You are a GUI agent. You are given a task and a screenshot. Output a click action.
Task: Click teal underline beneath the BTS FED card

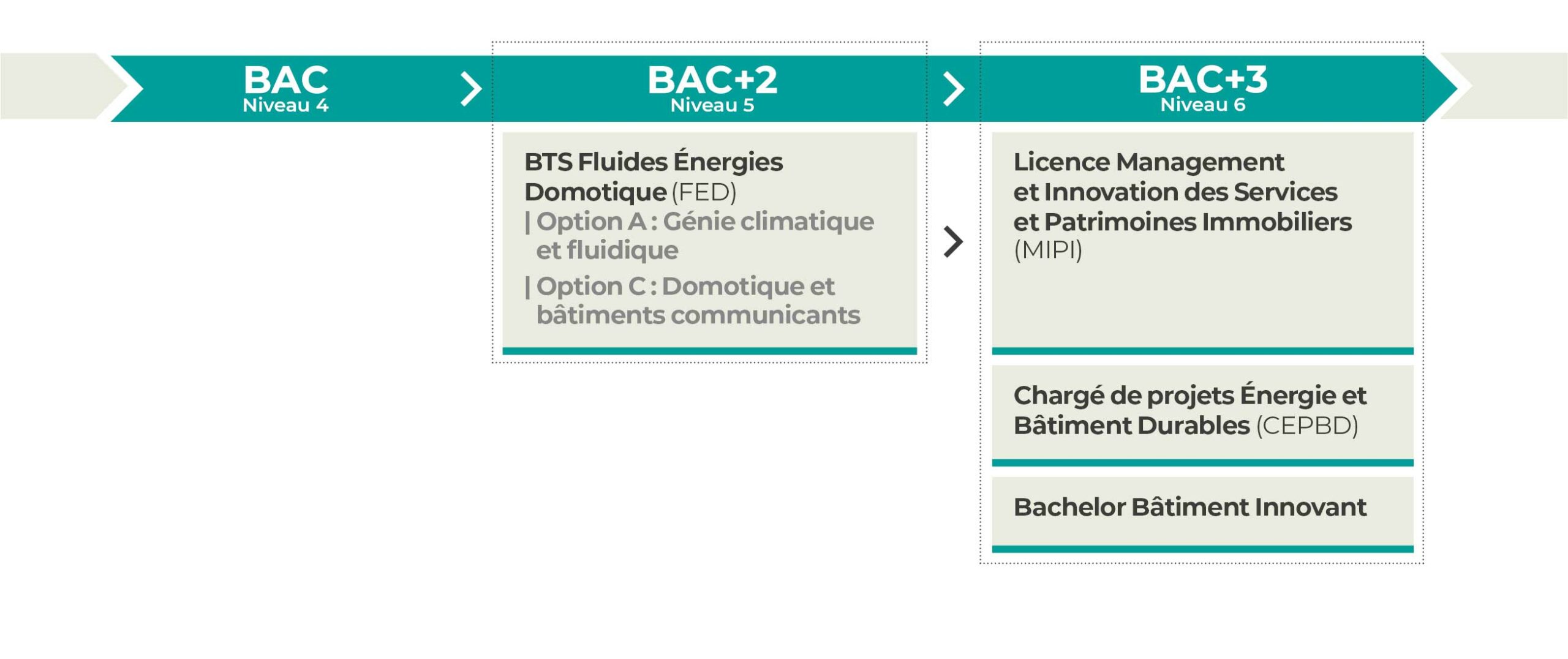click(709, 351)
